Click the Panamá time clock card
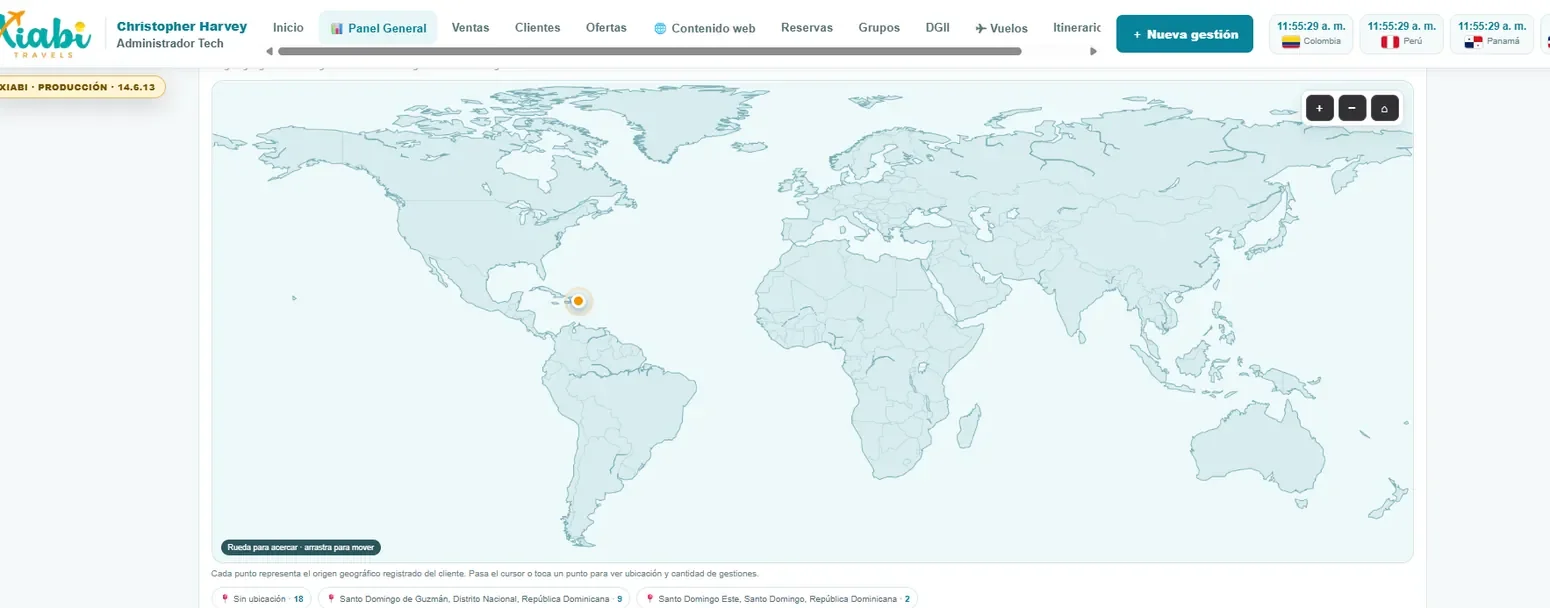Image resolution: width=1550 pixels, height=608 pixels. tap(1491, 34)
